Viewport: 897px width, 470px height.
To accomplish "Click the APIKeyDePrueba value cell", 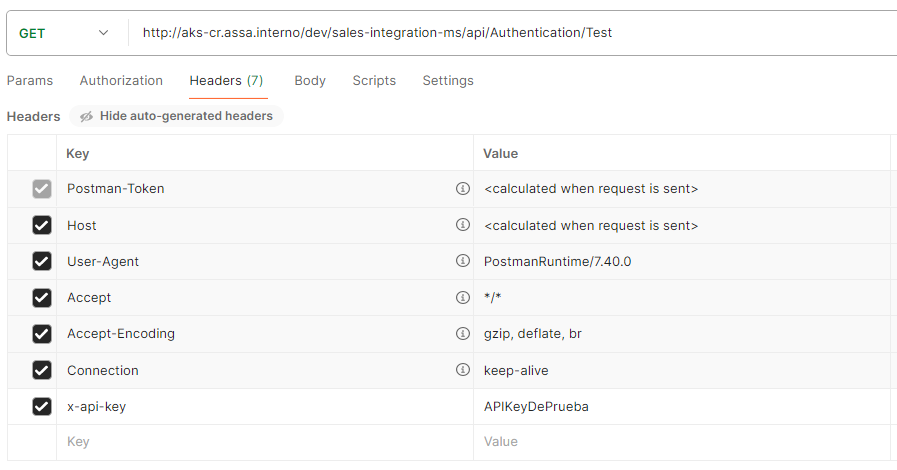I will tap(682, 407).
